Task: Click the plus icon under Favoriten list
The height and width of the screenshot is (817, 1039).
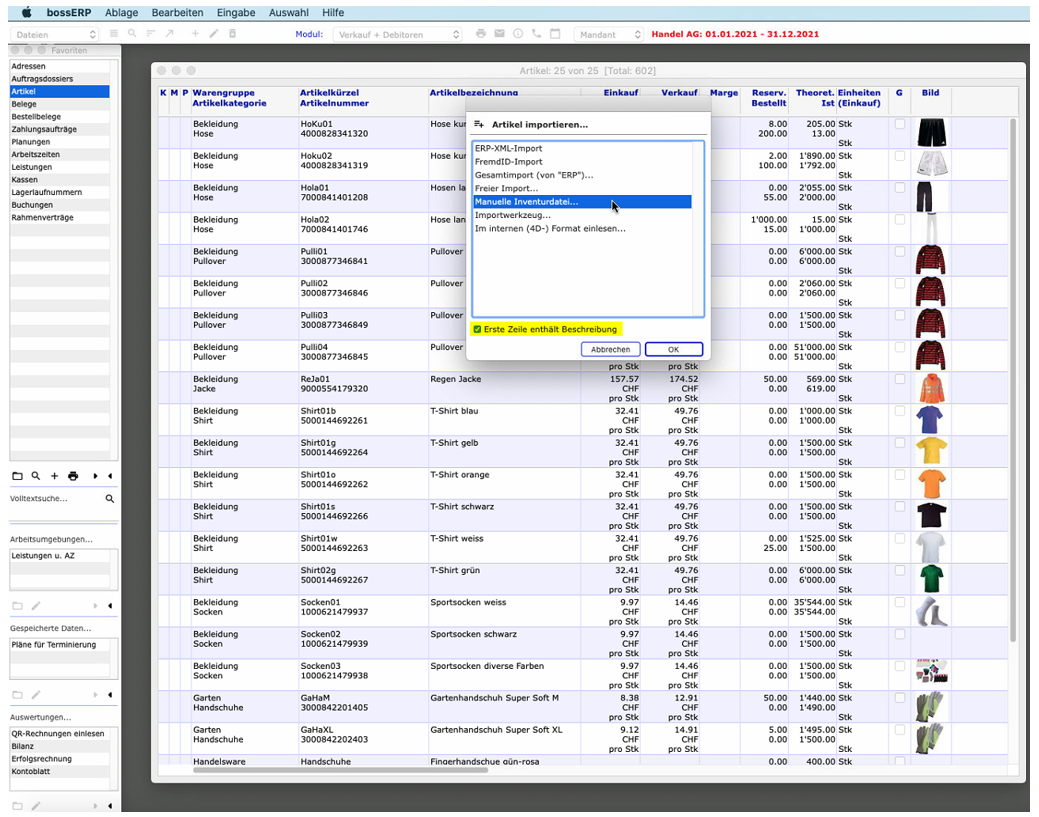Action: coord(54,476)
